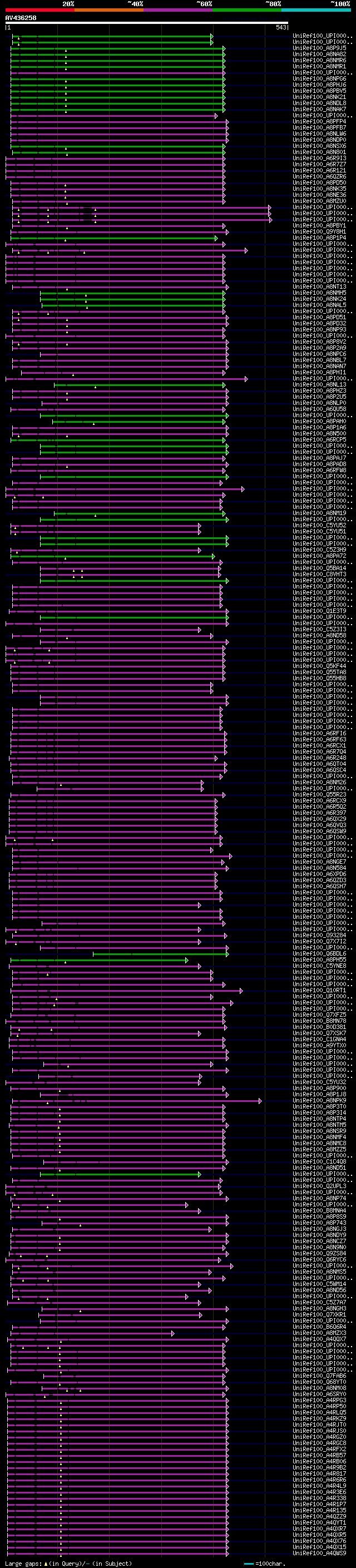Select the UniRef100_A8P1P4 row label
Image resolution: width=356 pixels, height=1568 pixels.
pyautogui.click(x=319, y=238)
